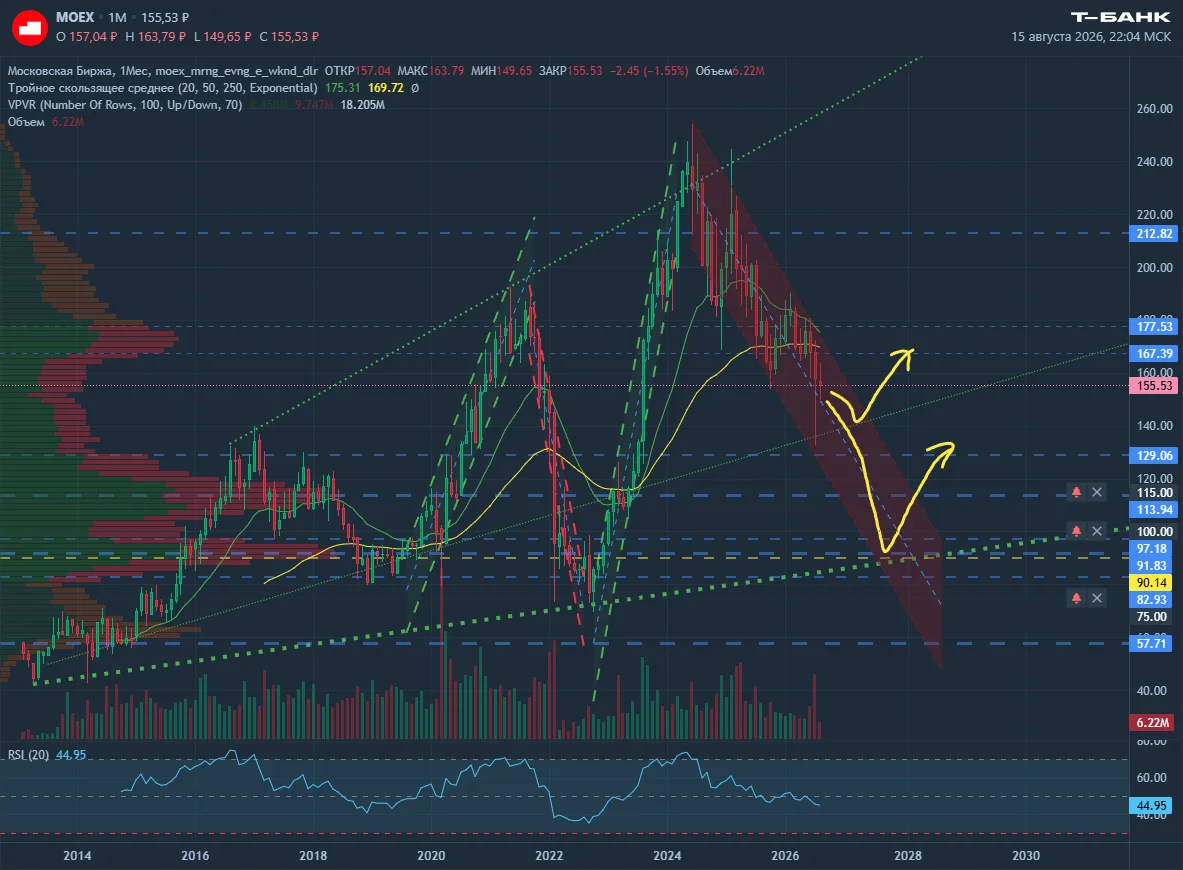Click the 60.00 tick on the RSI axis
This screenshot has height=870, width=1183.
point(1151,777)
